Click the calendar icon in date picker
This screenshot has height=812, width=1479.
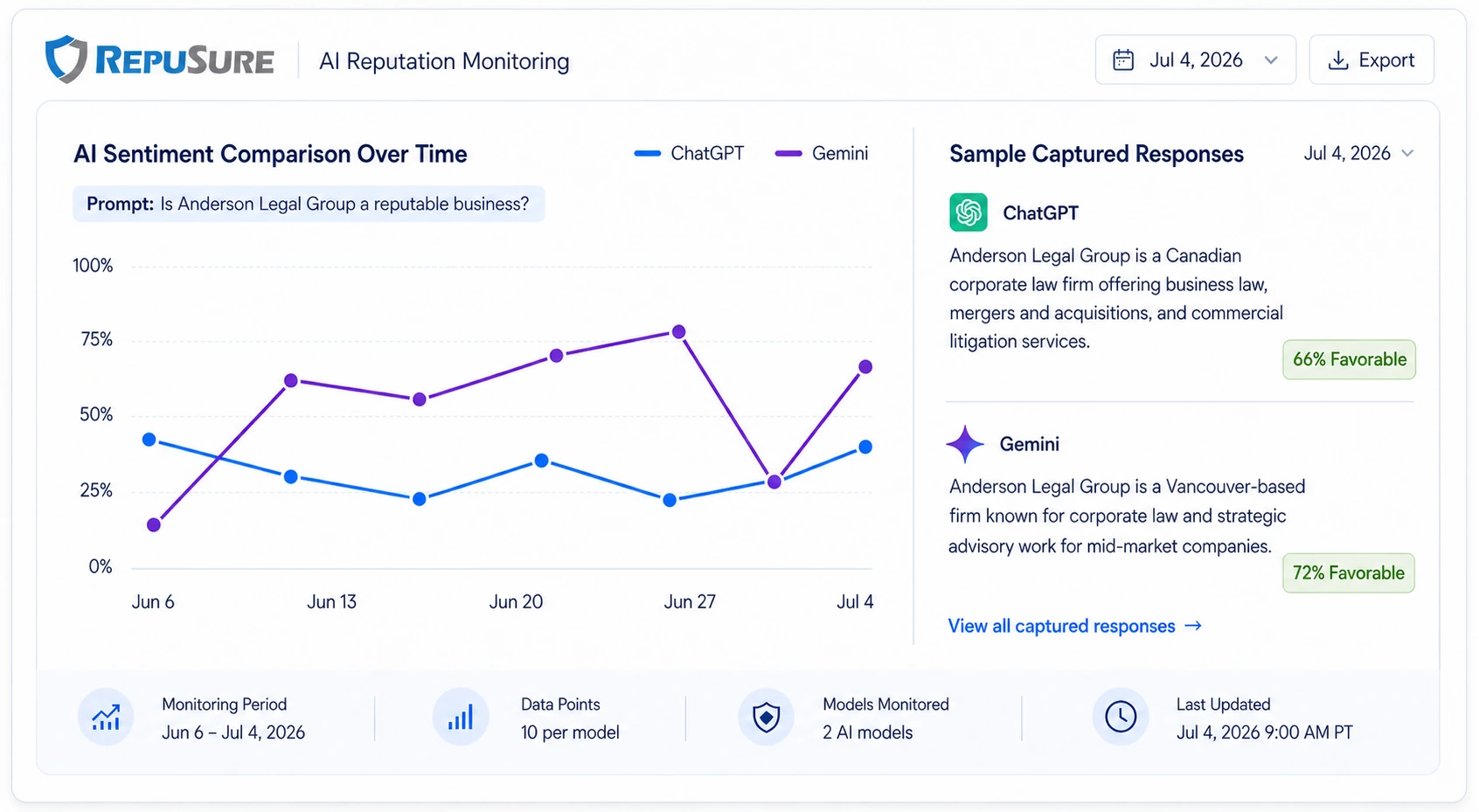point(1123,60)
